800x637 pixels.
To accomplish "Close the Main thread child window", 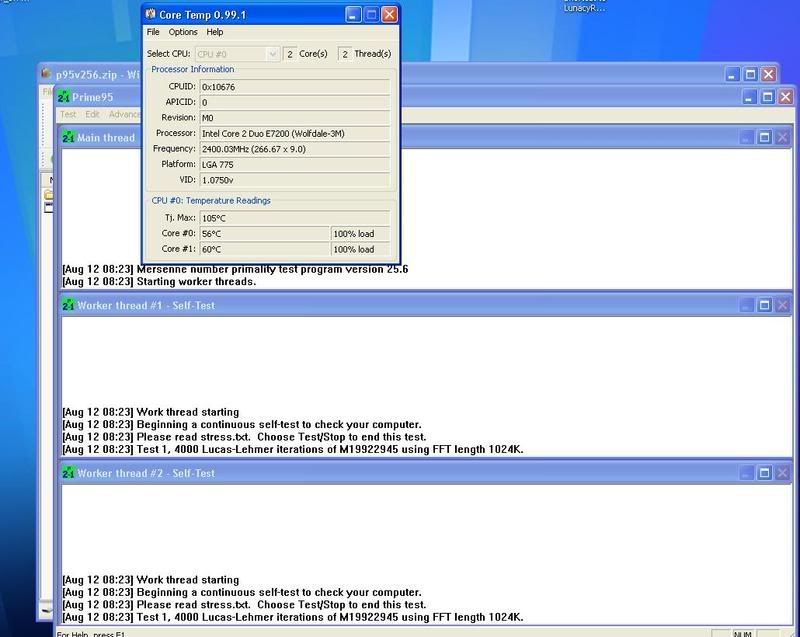I will (x=782, y=137).
